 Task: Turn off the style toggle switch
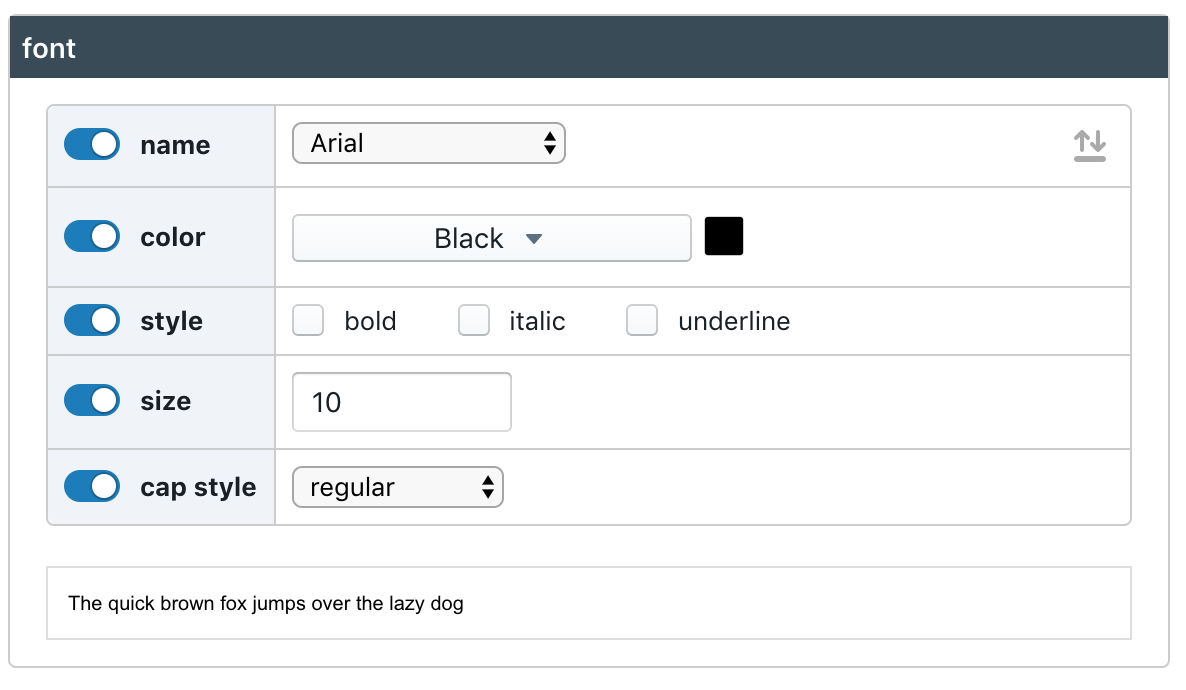click(92, 320)
